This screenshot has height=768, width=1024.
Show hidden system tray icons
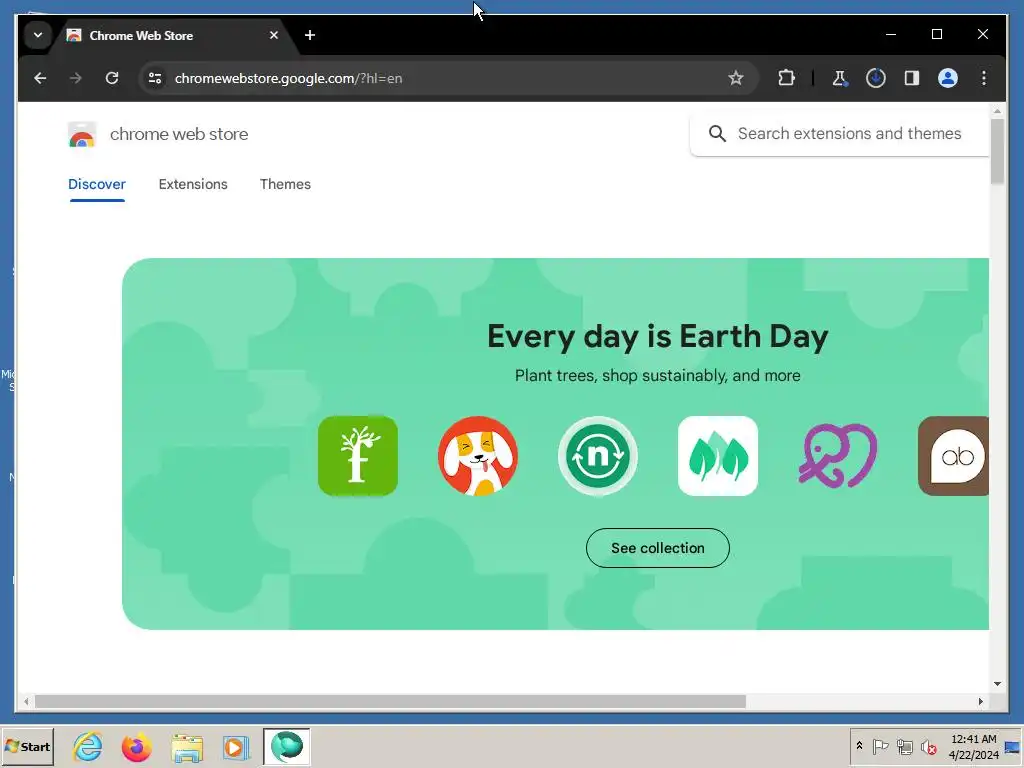[859, 746]
